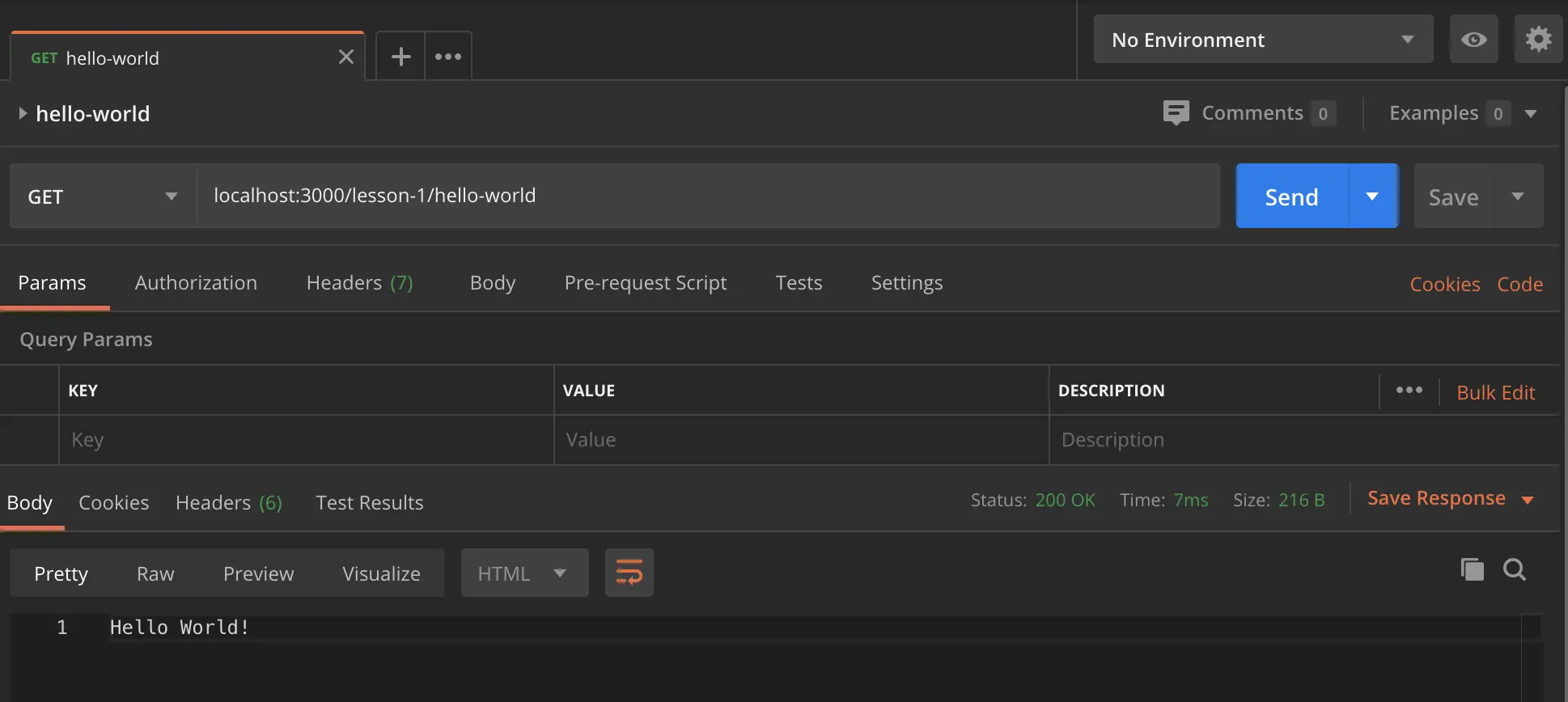Screen dimensions: 1568x702
Task: Open the HTML response format dropdown
Action: [523, 573]
